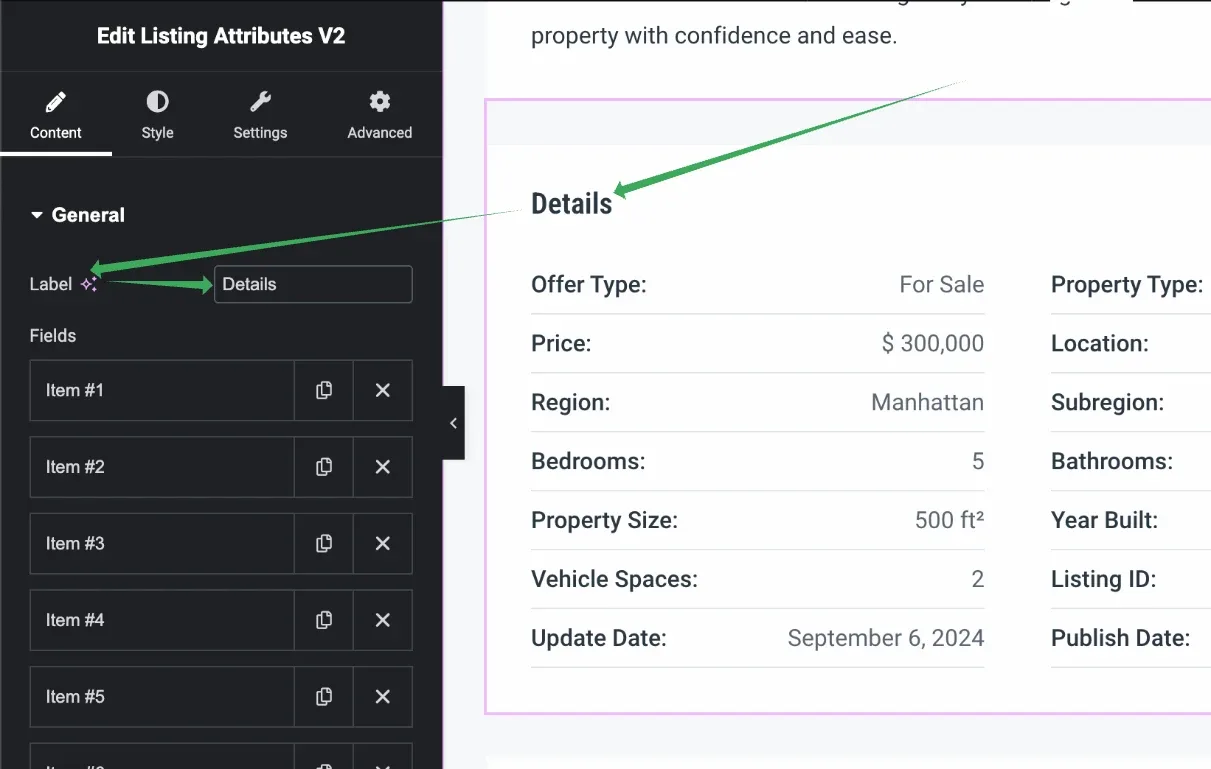Expand Item #2 field row

(x=162, y=467)
